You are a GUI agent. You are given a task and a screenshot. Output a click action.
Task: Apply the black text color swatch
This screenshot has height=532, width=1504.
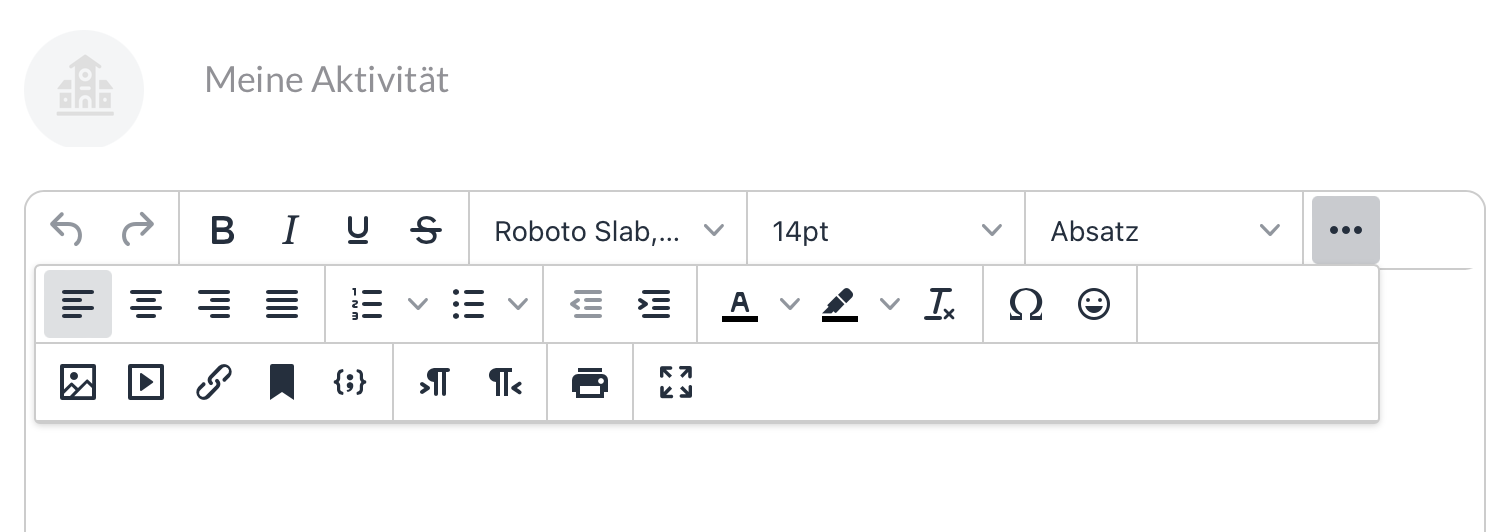coord(740,304)
